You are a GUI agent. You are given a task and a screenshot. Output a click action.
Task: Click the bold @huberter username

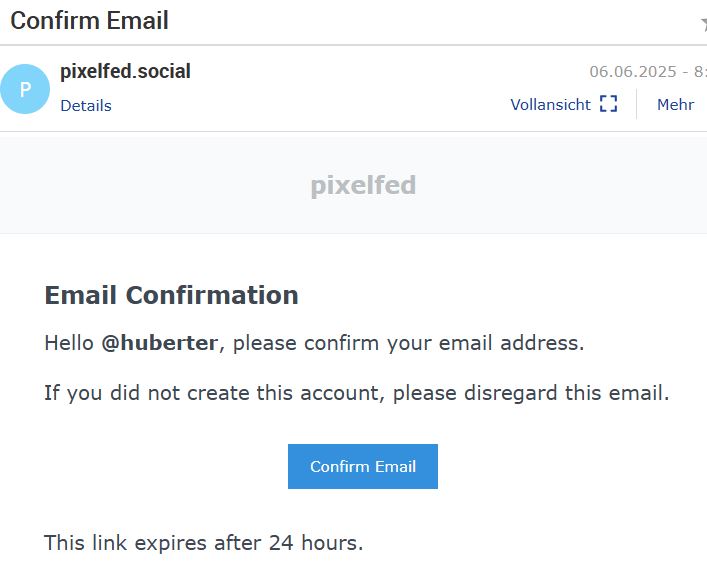[x=160, y=343]
